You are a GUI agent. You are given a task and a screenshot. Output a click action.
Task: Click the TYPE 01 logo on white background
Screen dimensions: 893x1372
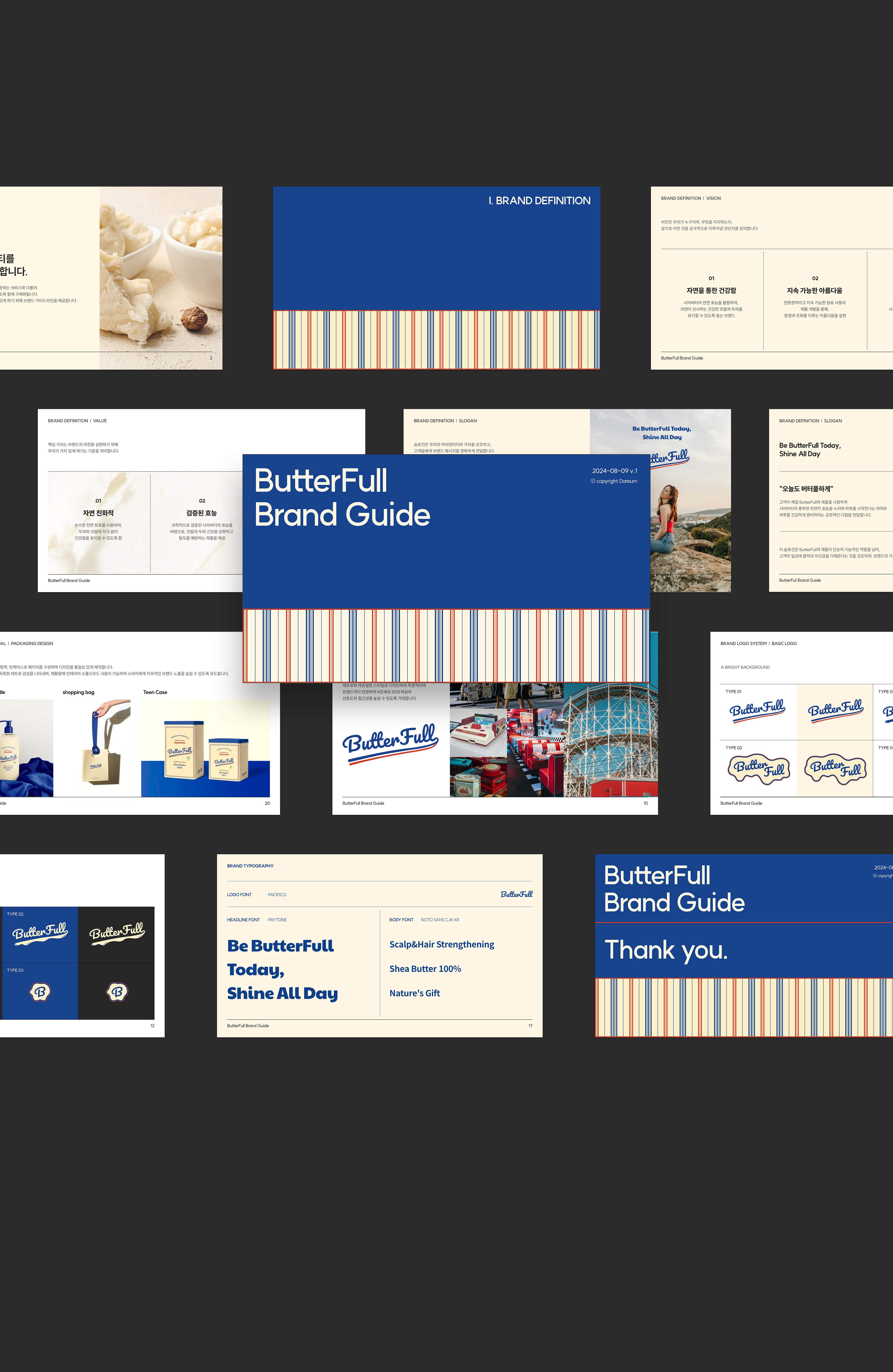(758, 710)
